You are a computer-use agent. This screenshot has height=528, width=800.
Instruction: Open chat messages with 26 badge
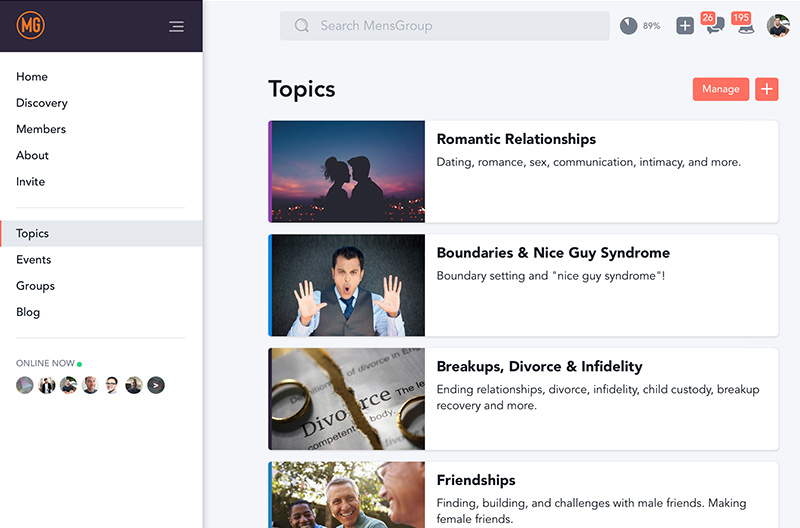click(x=714, y=23)
